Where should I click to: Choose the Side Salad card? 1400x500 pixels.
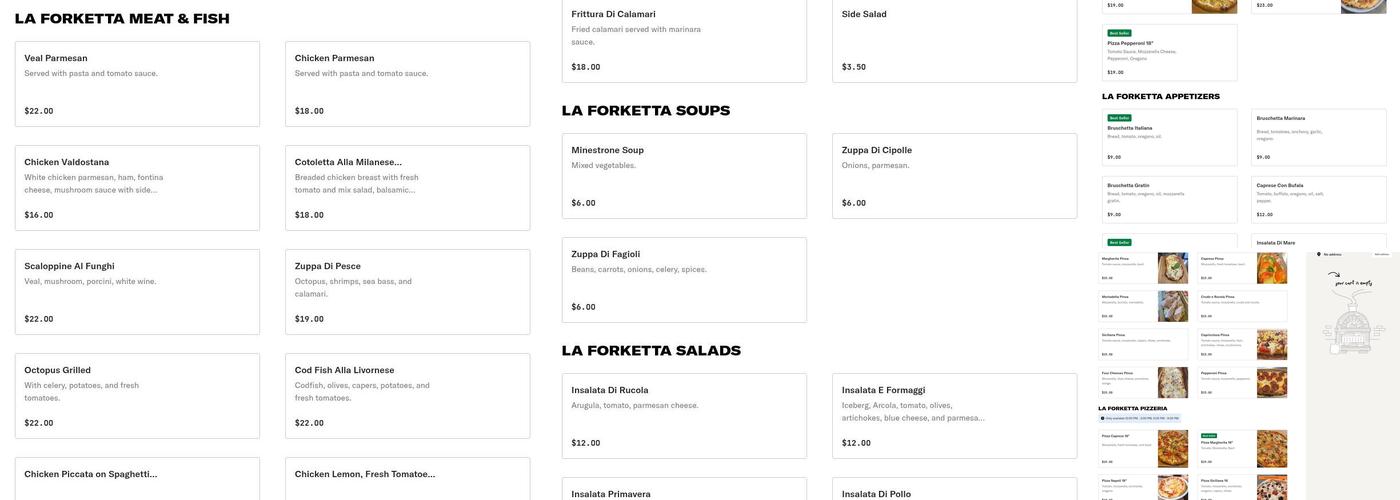954,40
